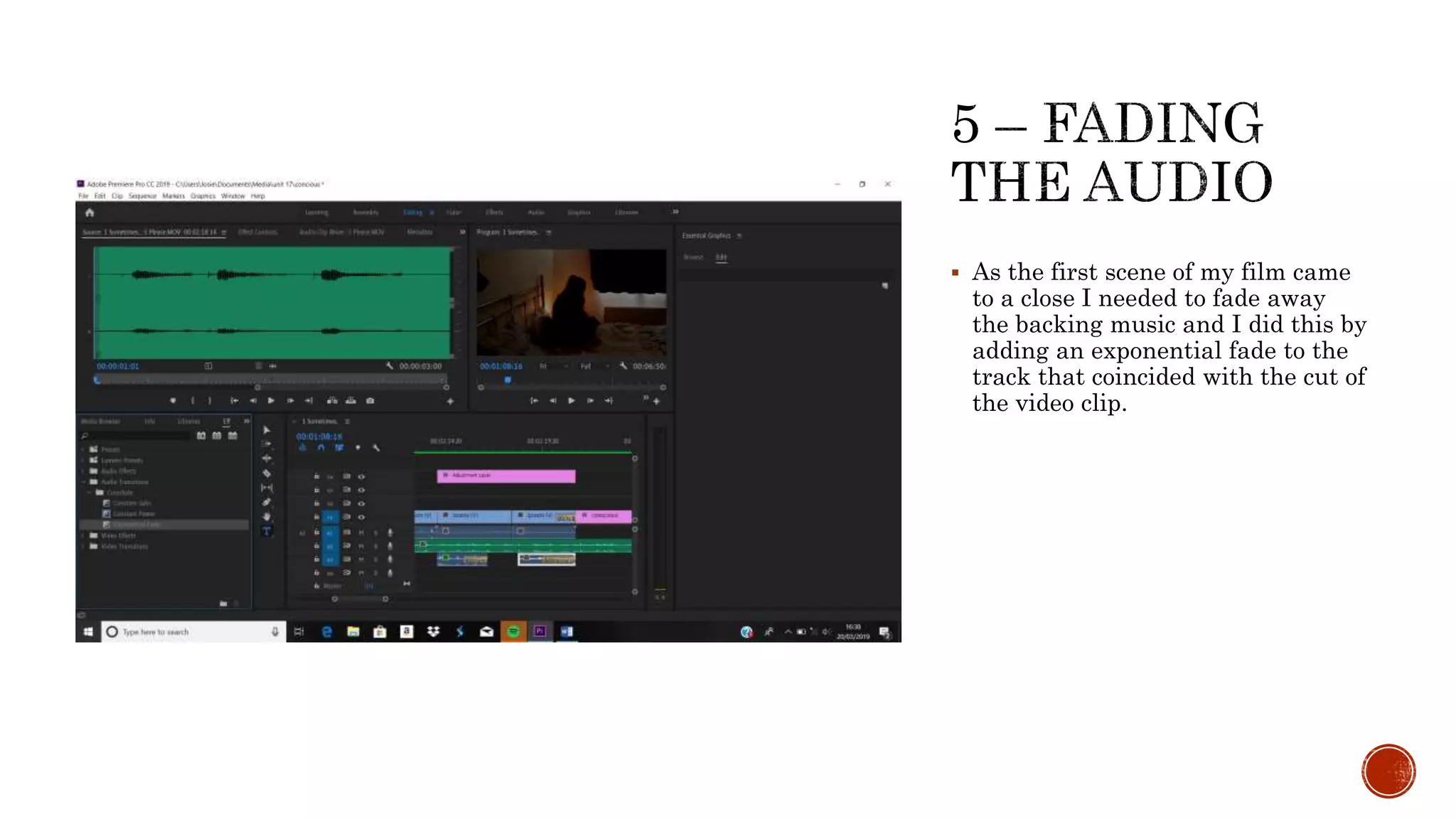Click YUV Effects filter badge in Effects panel
Image resolution: width=1456 pixels, height=819 pixels.
pos(232,436)
